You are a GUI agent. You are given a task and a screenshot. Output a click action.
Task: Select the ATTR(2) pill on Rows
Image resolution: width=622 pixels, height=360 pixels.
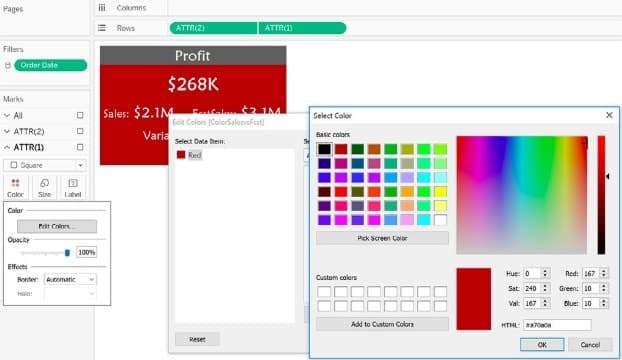click(213, 28)
